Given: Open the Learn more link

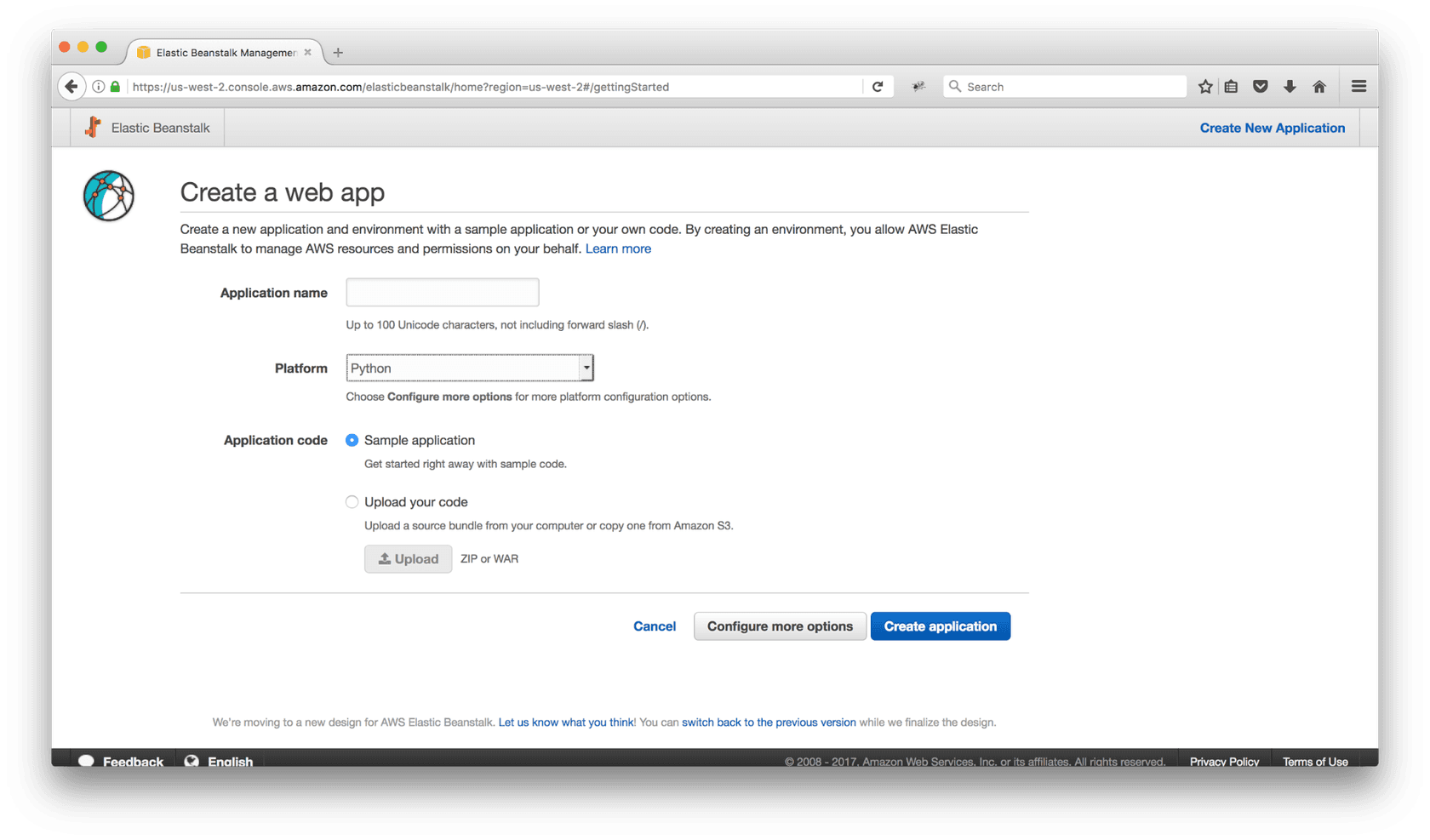Looking at the screenshot, I should tap(618, 249).
